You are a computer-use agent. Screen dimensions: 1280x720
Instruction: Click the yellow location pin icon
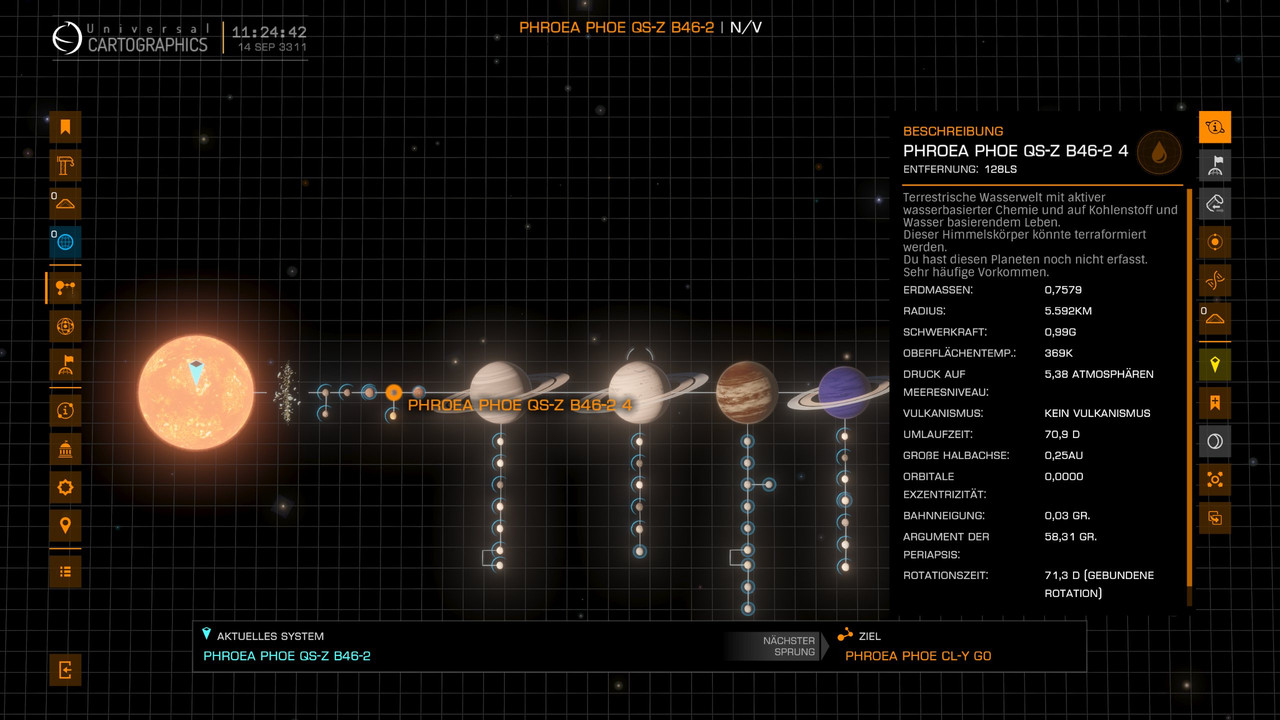pos(1215,365)
